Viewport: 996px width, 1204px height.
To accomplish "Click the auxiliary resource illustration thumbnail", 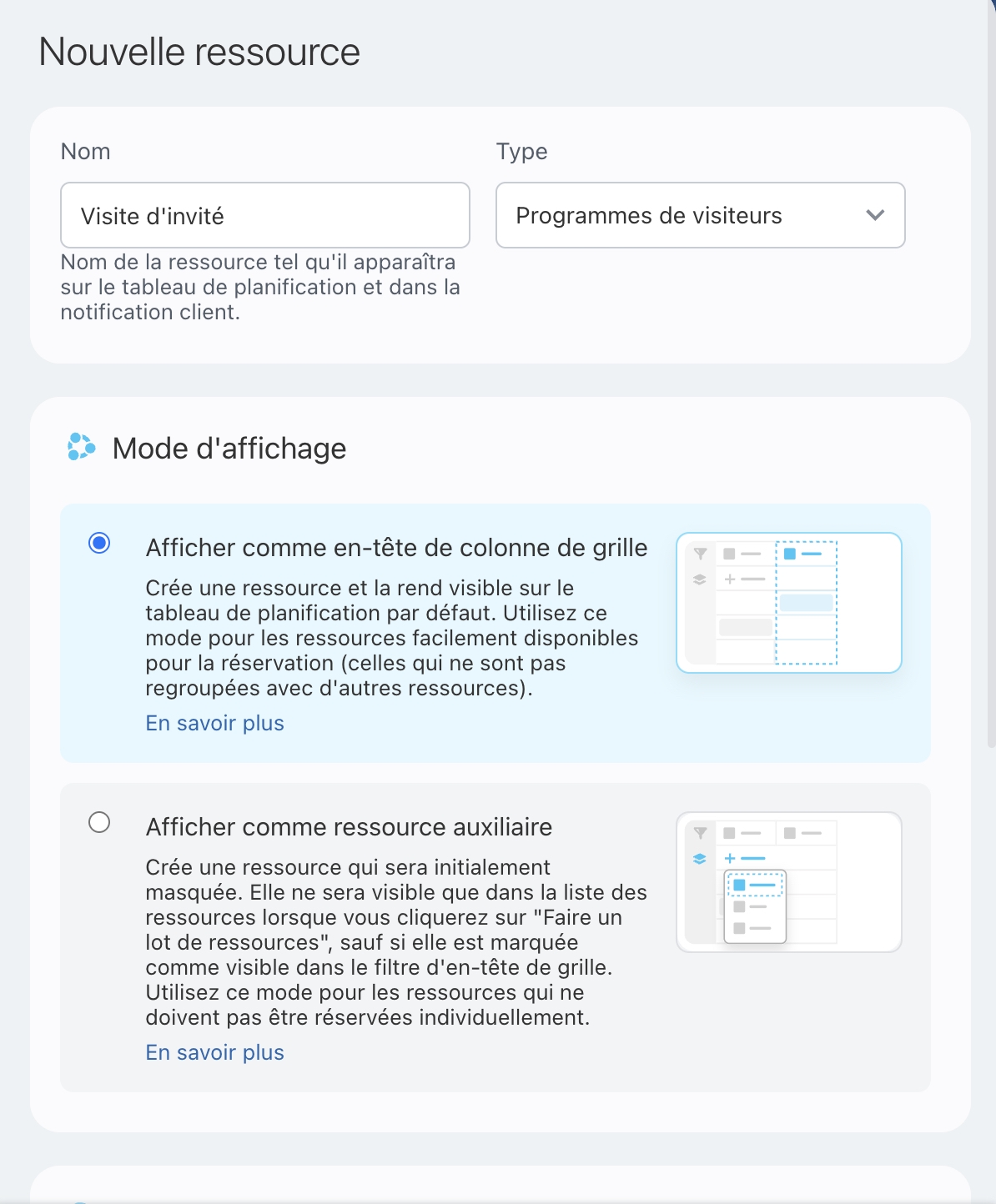I will click(788, 882).
